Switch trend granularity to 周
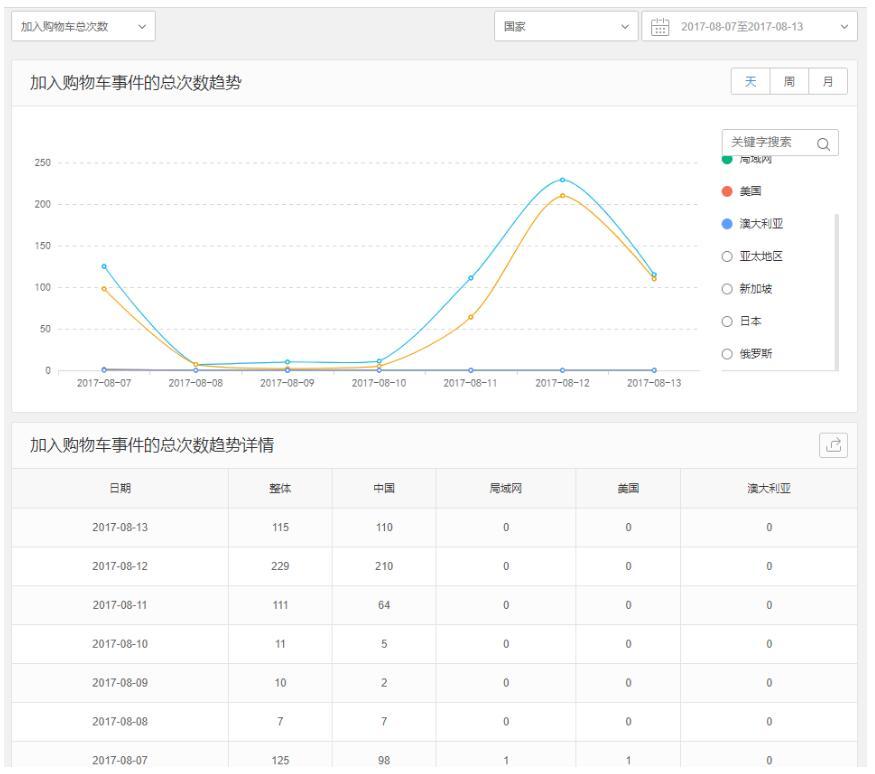 click(789, 81)
